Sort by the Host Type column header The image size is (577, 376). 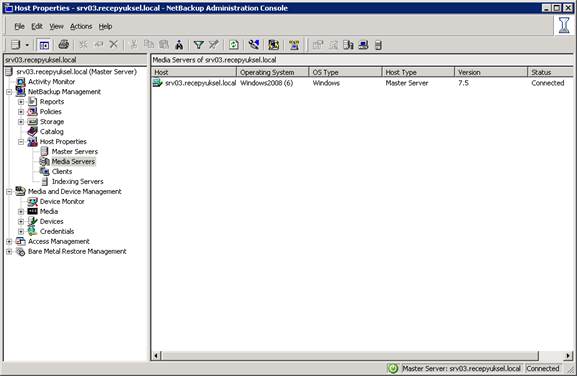[418, 72]
